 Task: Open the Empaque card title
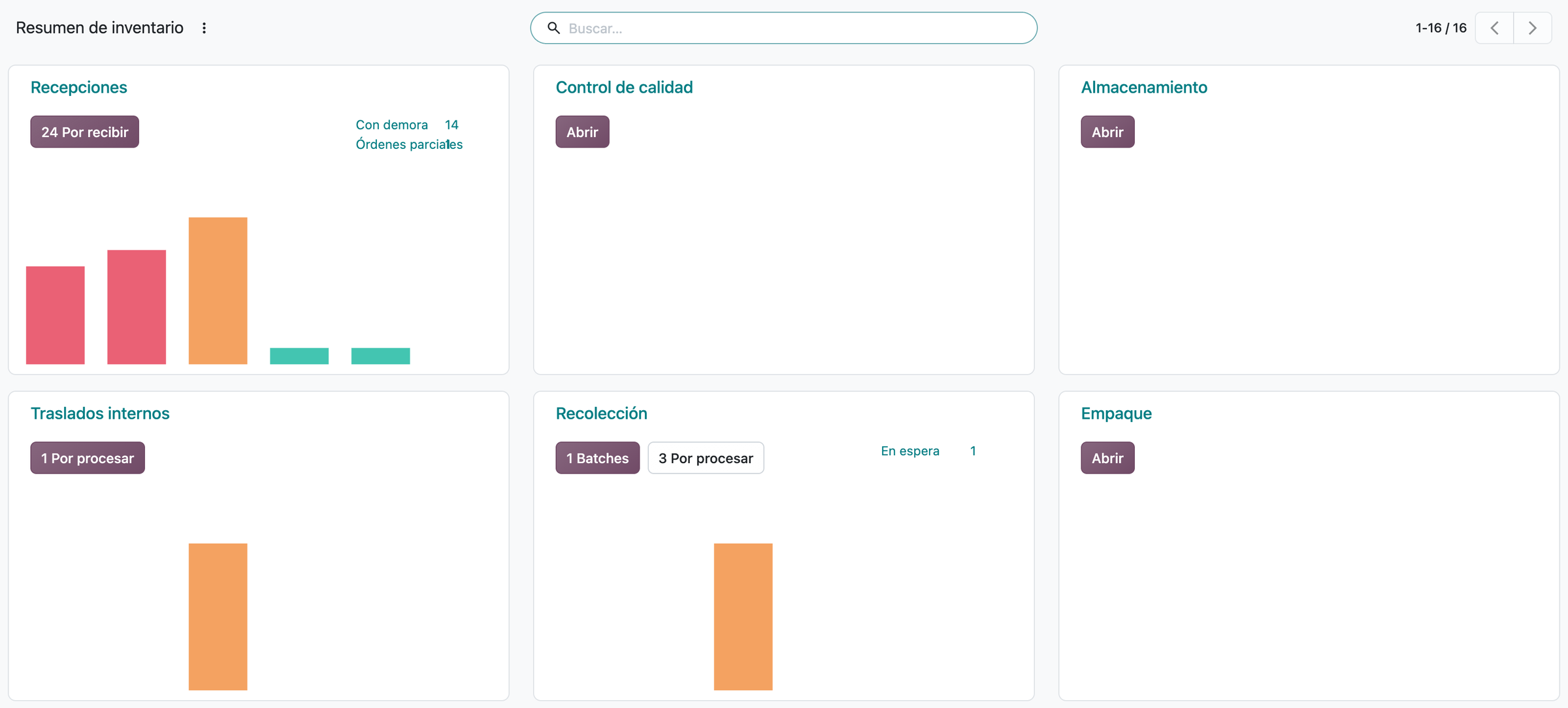pyautogui.click(x=1116, y=413)
